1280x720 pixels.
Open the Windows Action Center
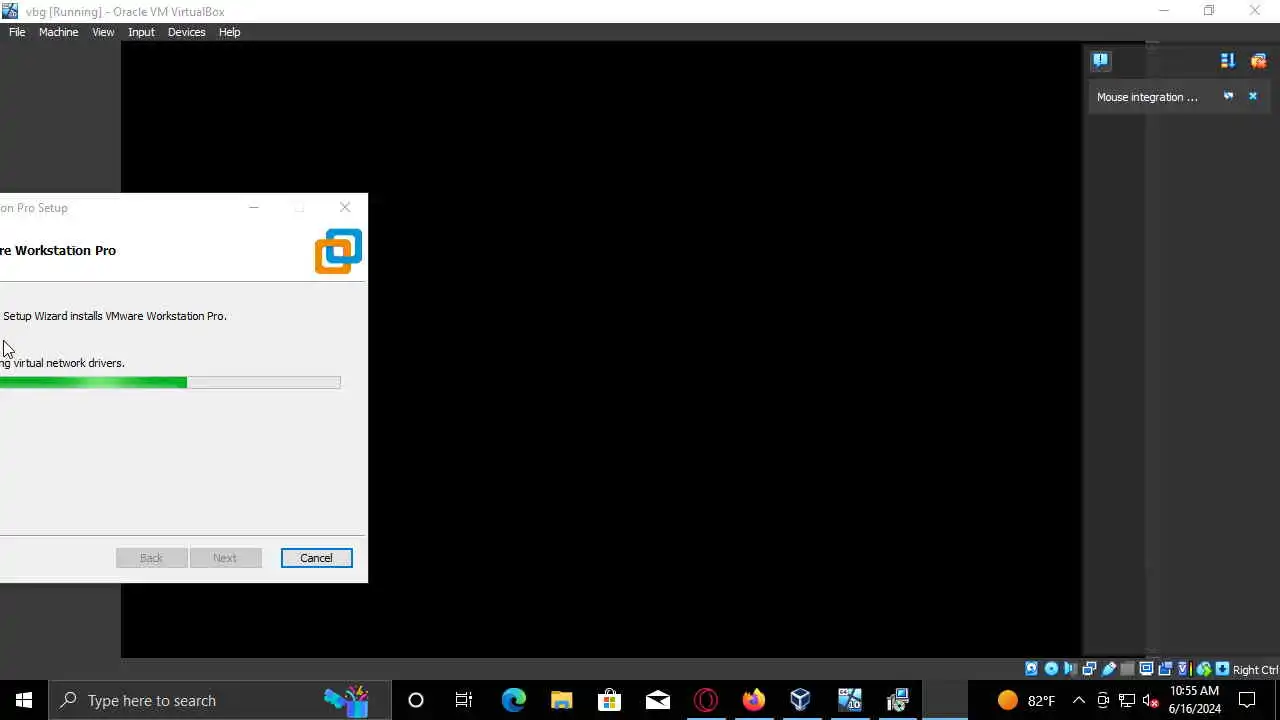1248,700
